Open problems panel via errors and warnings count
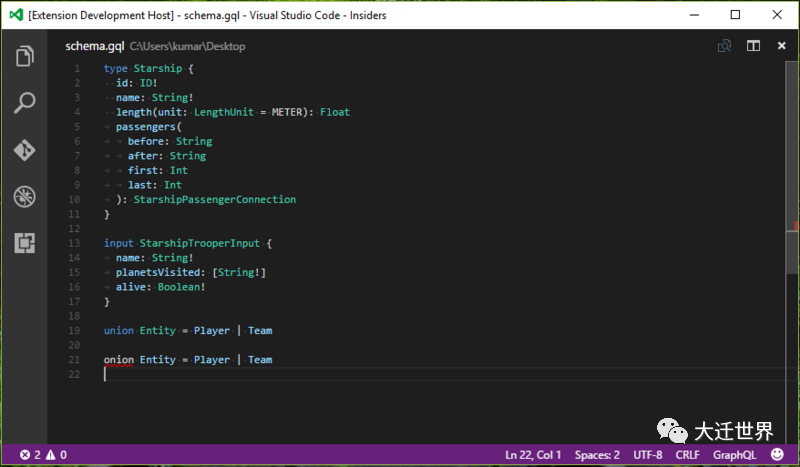This screenshot has height=467, width=800. [43, 455]
